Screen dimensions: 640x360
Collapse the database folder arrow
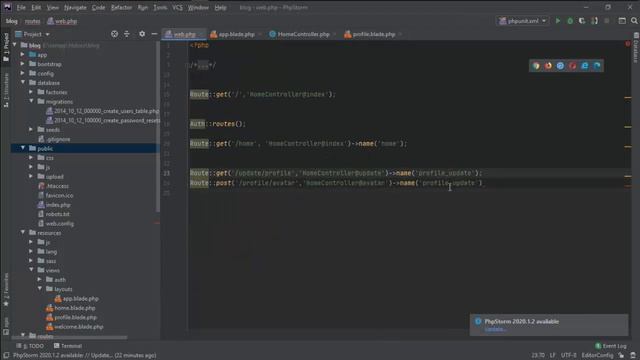(22, 82)
